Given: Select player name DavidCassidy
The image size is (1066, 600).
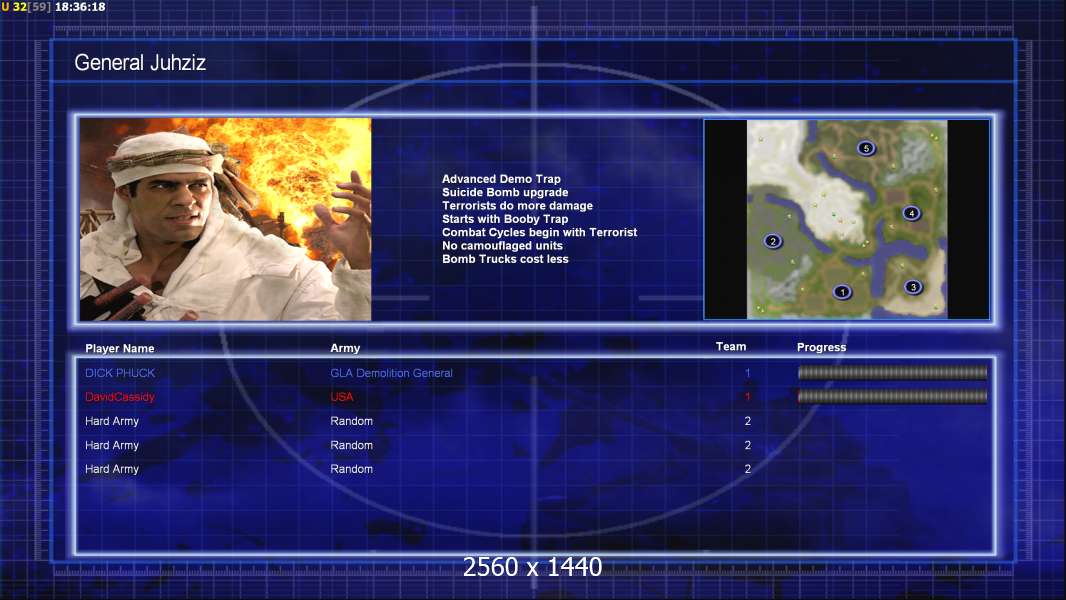Looking at the screenshot, I should pos(120,397).
